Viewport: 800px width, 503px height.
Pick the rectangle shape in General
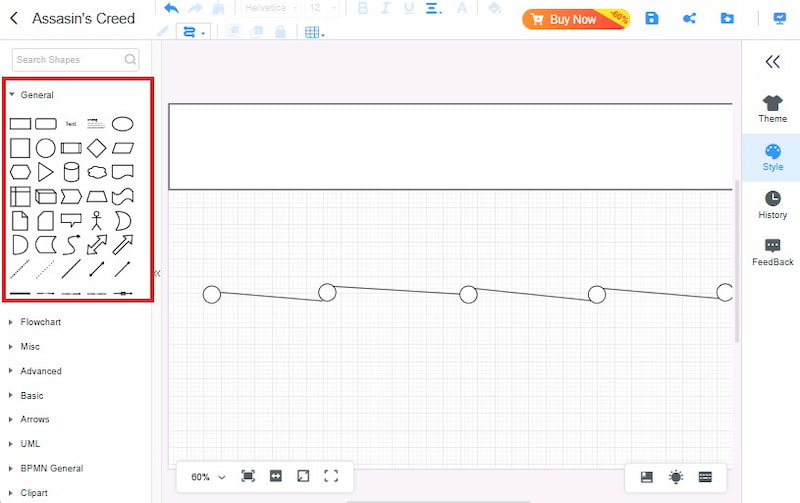pos(20,124)
